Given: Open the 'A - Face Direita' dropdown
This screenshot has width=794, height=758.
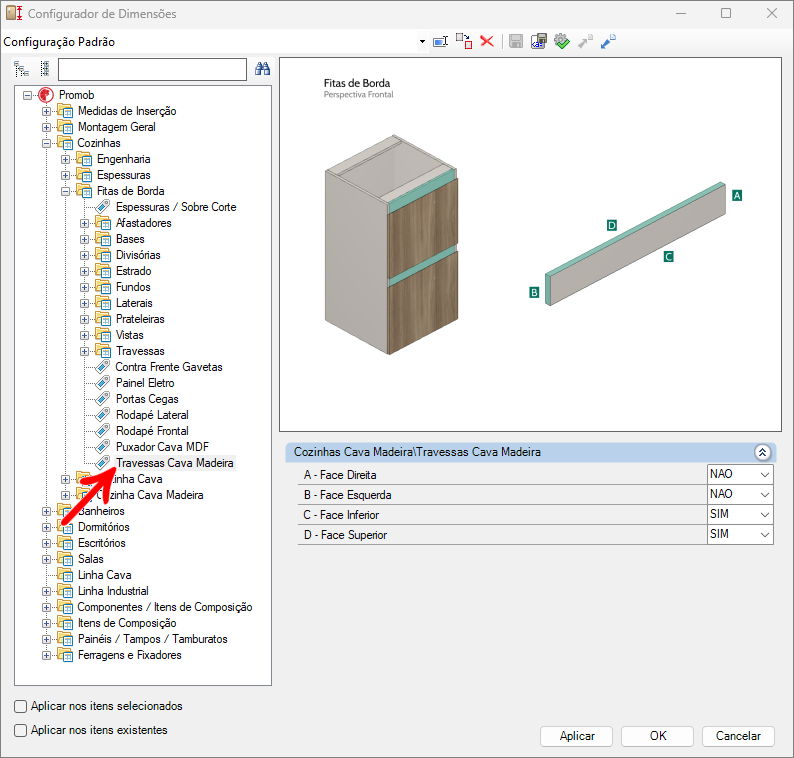Looking at the screenshot, I should [765, 474].
